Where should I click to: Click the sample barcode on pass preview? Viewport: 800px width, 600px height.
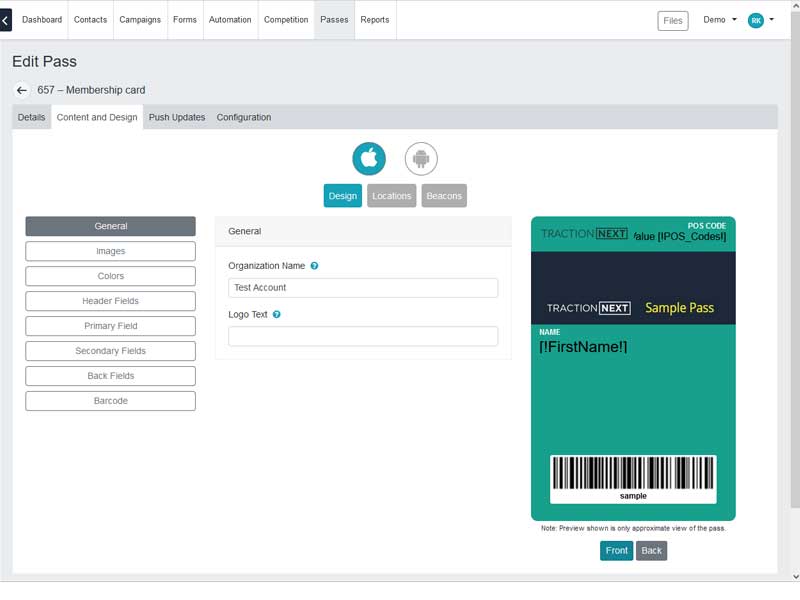coord(633,478)
